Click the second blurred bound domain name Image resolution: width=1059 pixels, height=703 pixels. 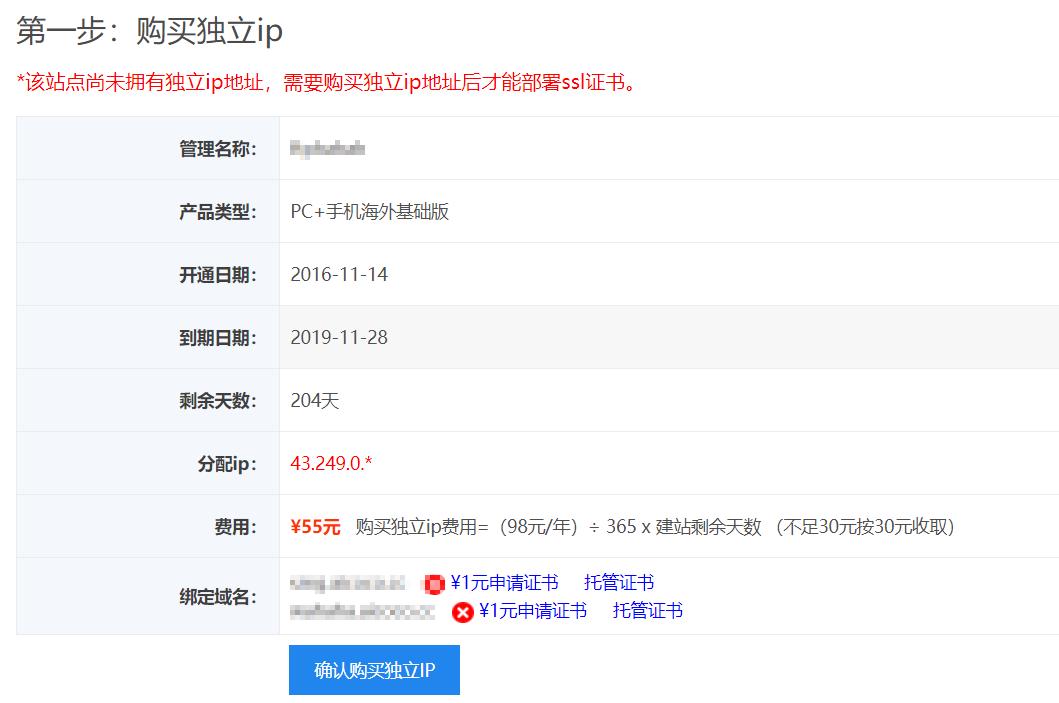tap(362, 610)
